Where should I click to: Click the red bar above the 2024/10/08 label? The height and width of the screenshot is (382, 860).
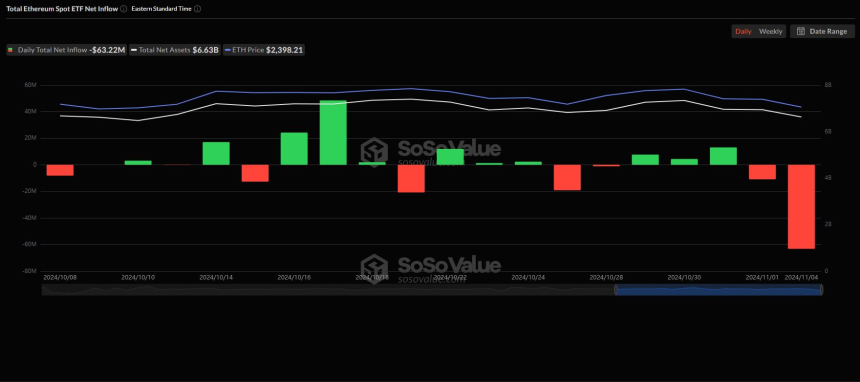point(60,170)
